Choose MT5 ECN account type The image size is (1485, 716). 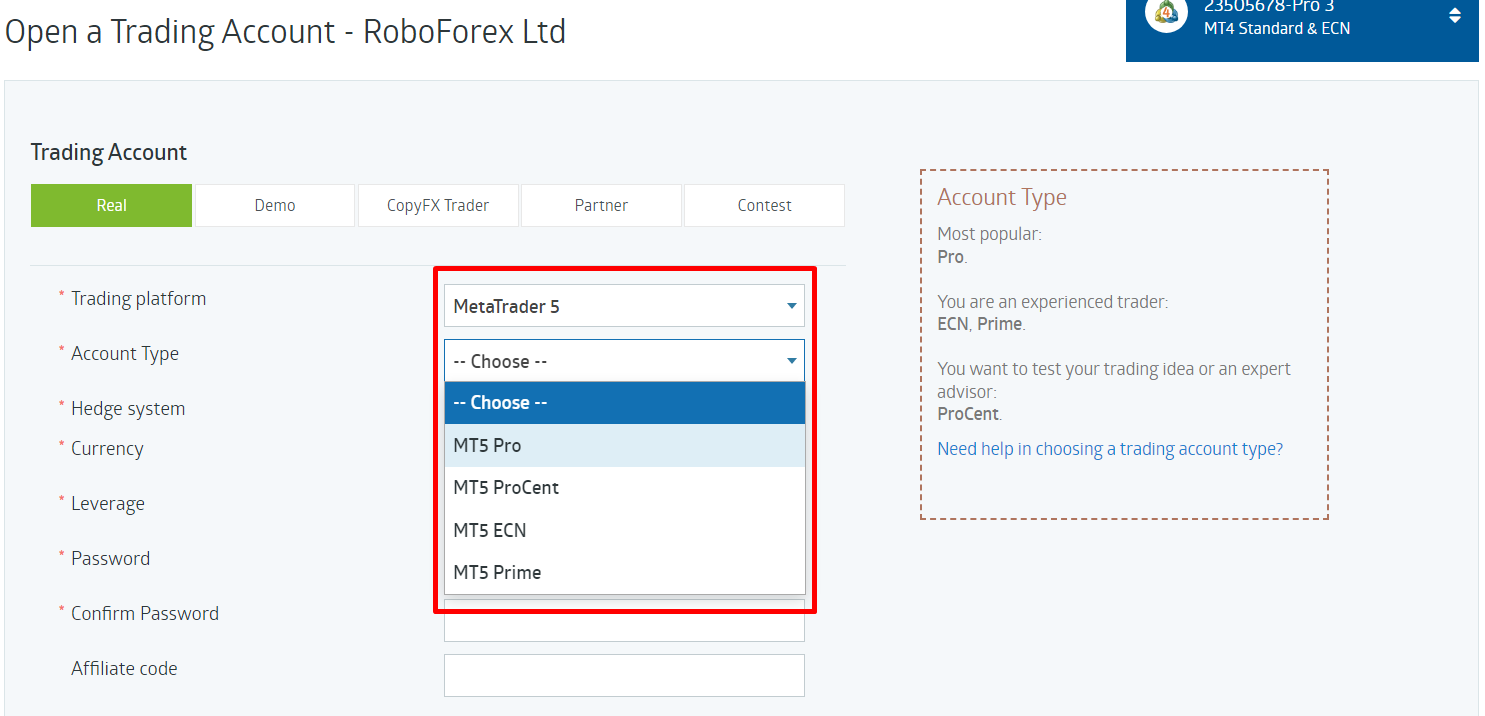(x=624, y=530)
